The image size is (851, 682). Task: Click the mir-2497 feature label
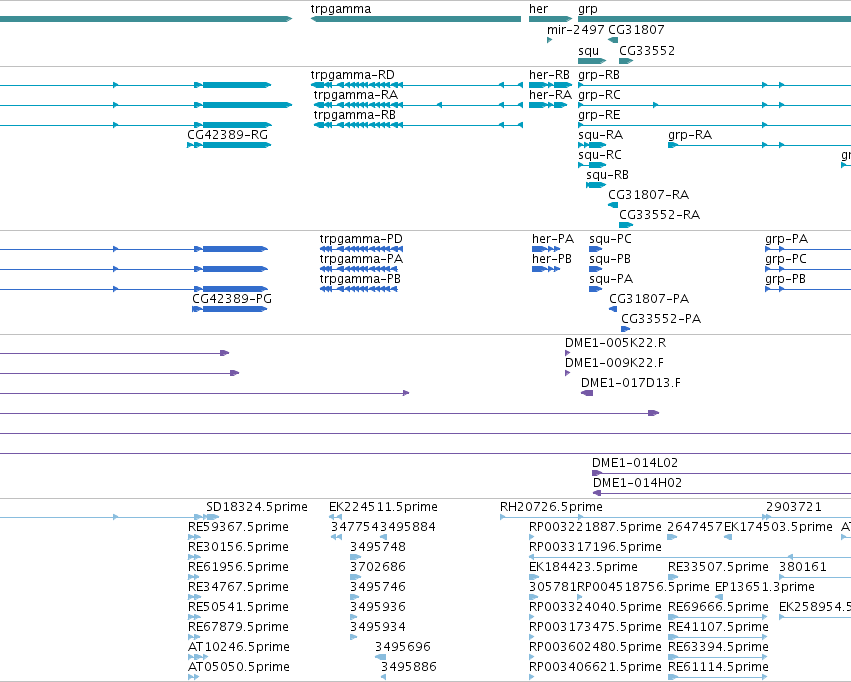(x=576, y=30)
